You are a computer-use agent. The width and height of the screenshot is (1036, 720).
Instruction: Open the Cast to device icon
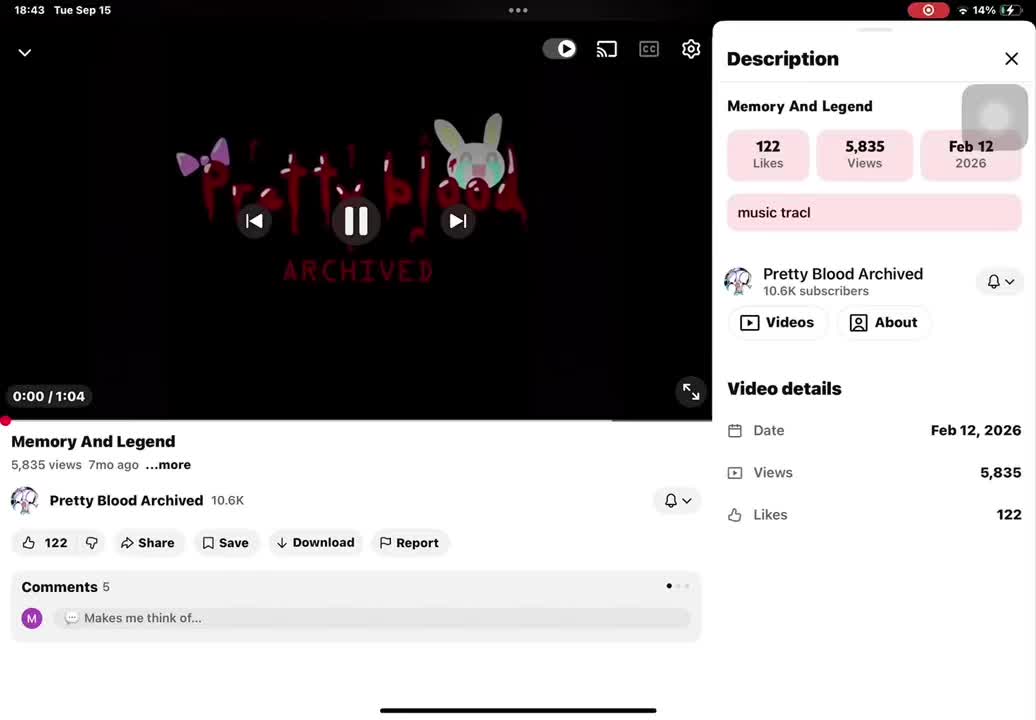tap(607, 50)
